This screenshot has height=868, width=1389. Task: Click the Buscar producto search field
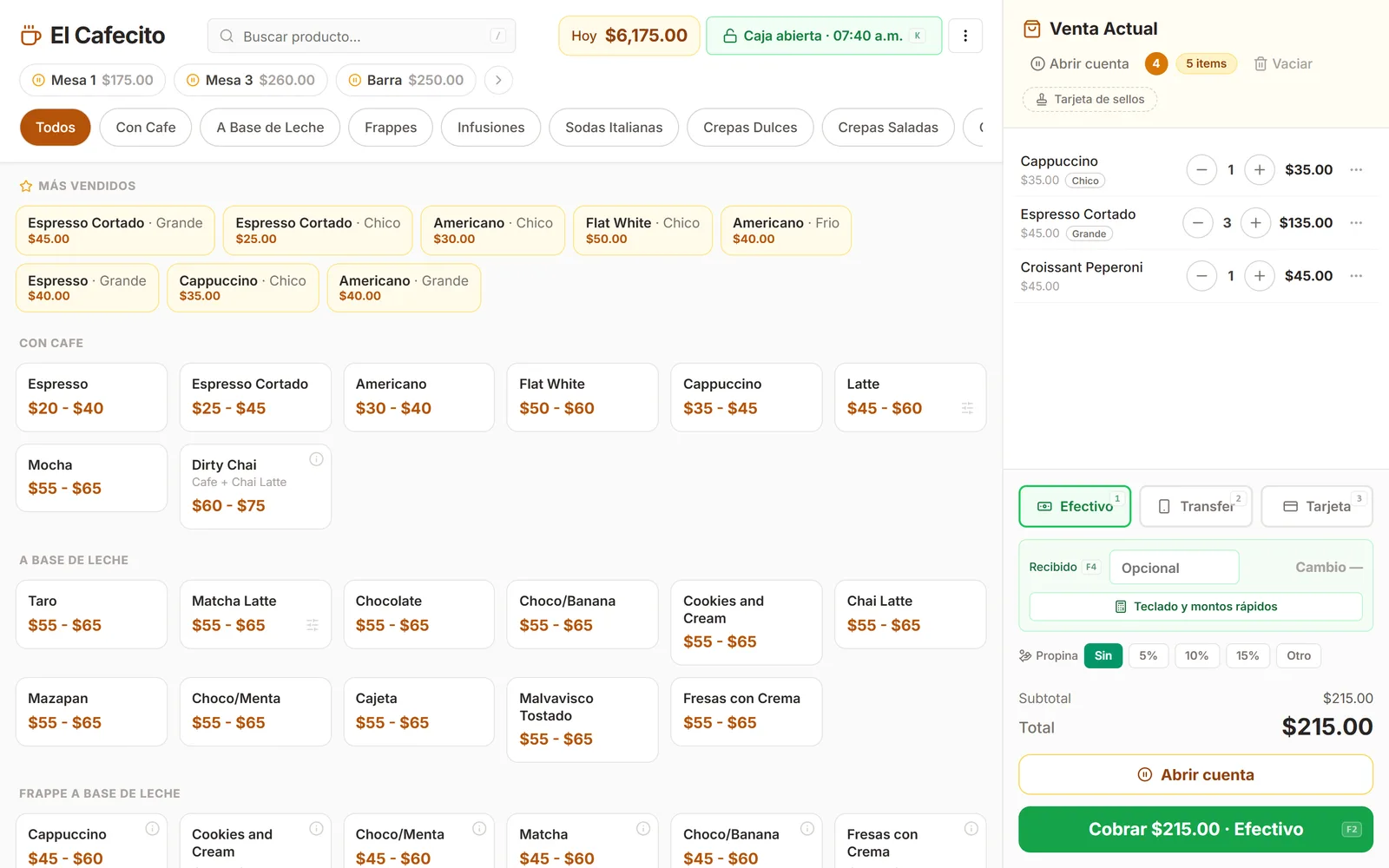(361, 36)
